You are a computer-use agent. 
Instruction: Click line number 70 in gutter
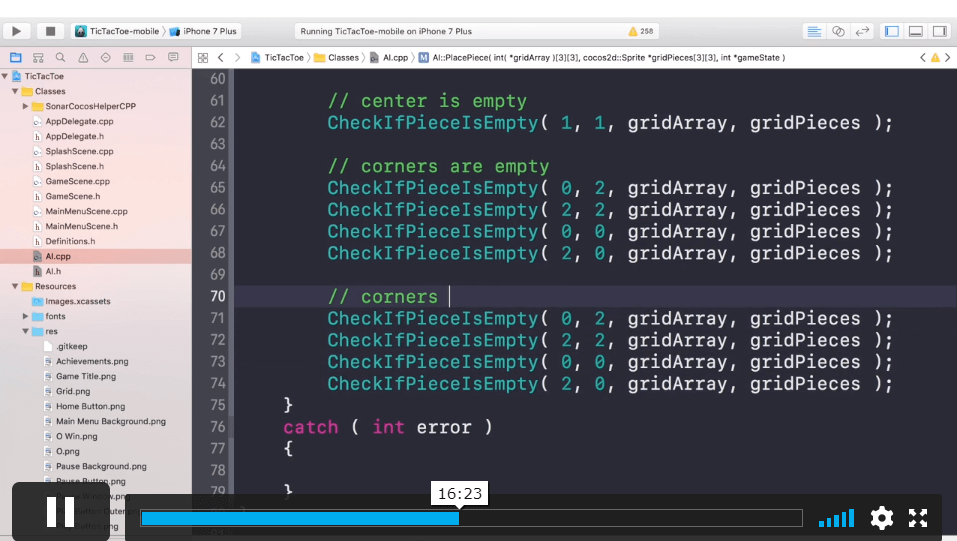point(218,296)
